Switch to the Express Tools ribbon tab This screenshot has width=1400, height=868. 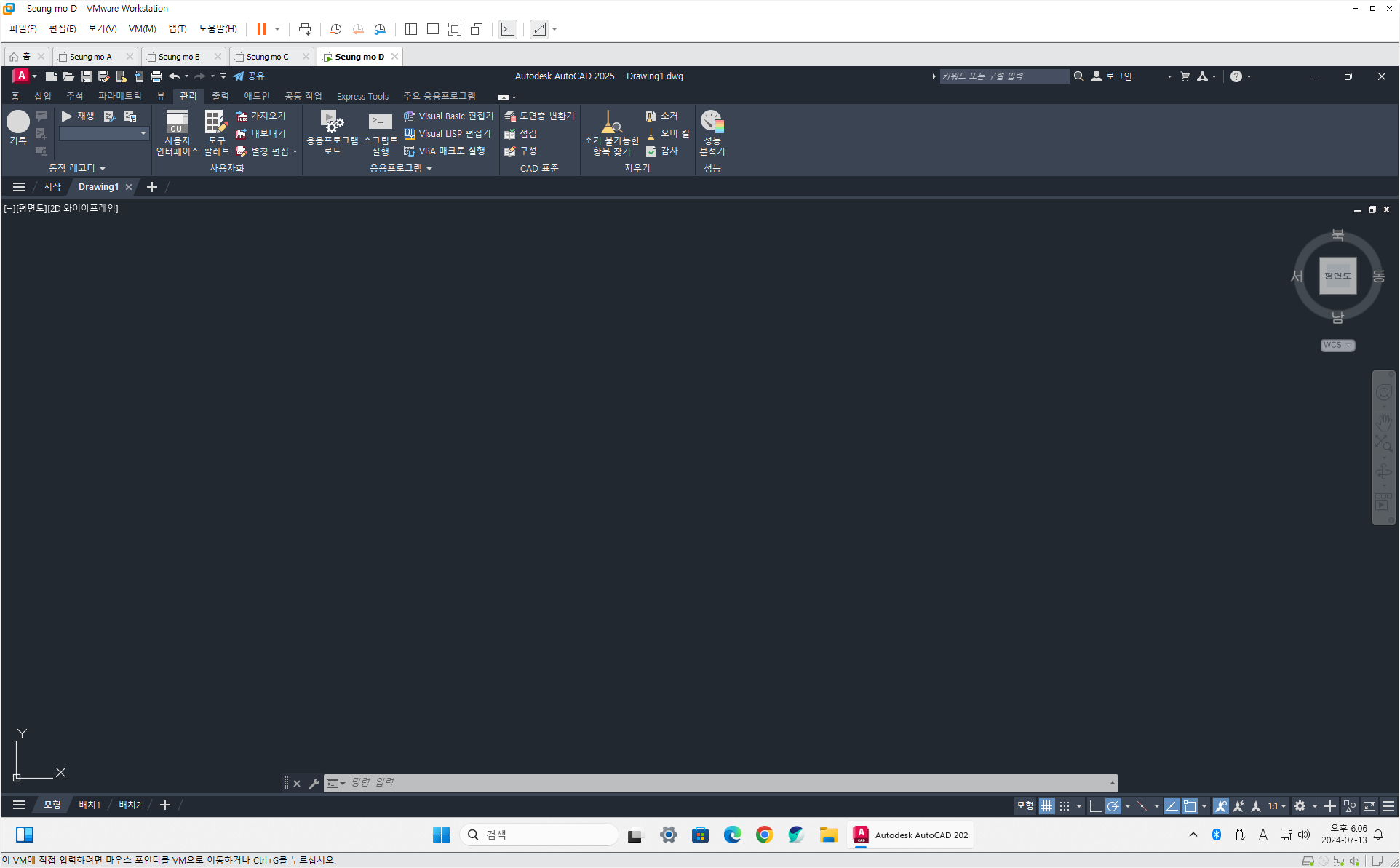click(x=362, y=96)
